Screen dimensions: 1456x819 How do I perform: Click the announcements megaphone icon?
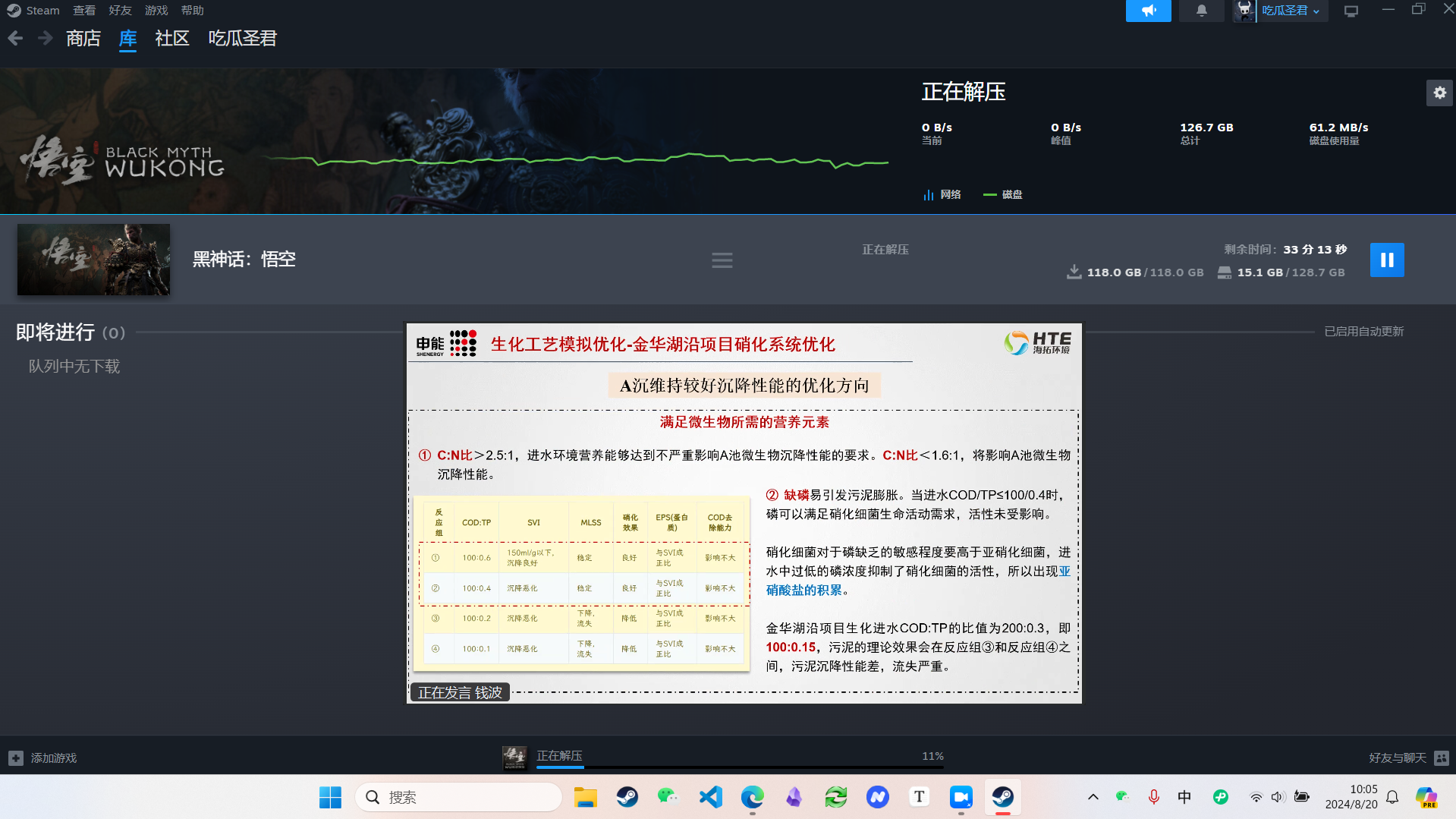tap(1148, 11)
